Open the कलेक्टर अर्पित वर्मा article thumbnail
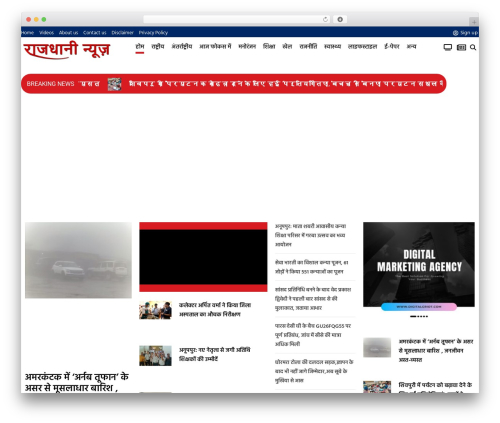The image size is (500, 423). pyautogui.click(x=155, y=310)
